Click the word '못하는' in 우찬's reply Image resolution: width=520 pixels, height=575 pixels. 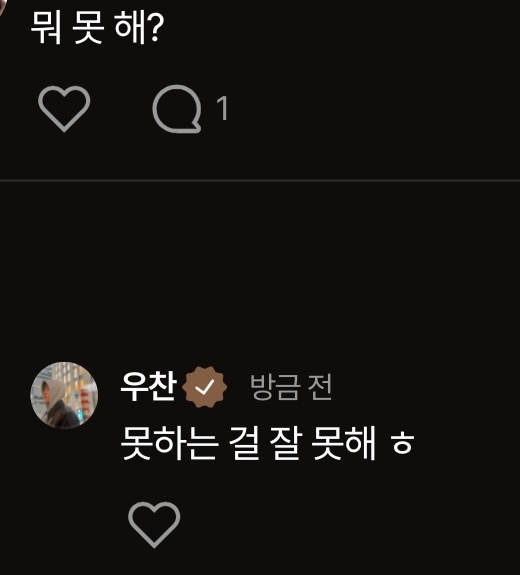[x=169, y=443]
